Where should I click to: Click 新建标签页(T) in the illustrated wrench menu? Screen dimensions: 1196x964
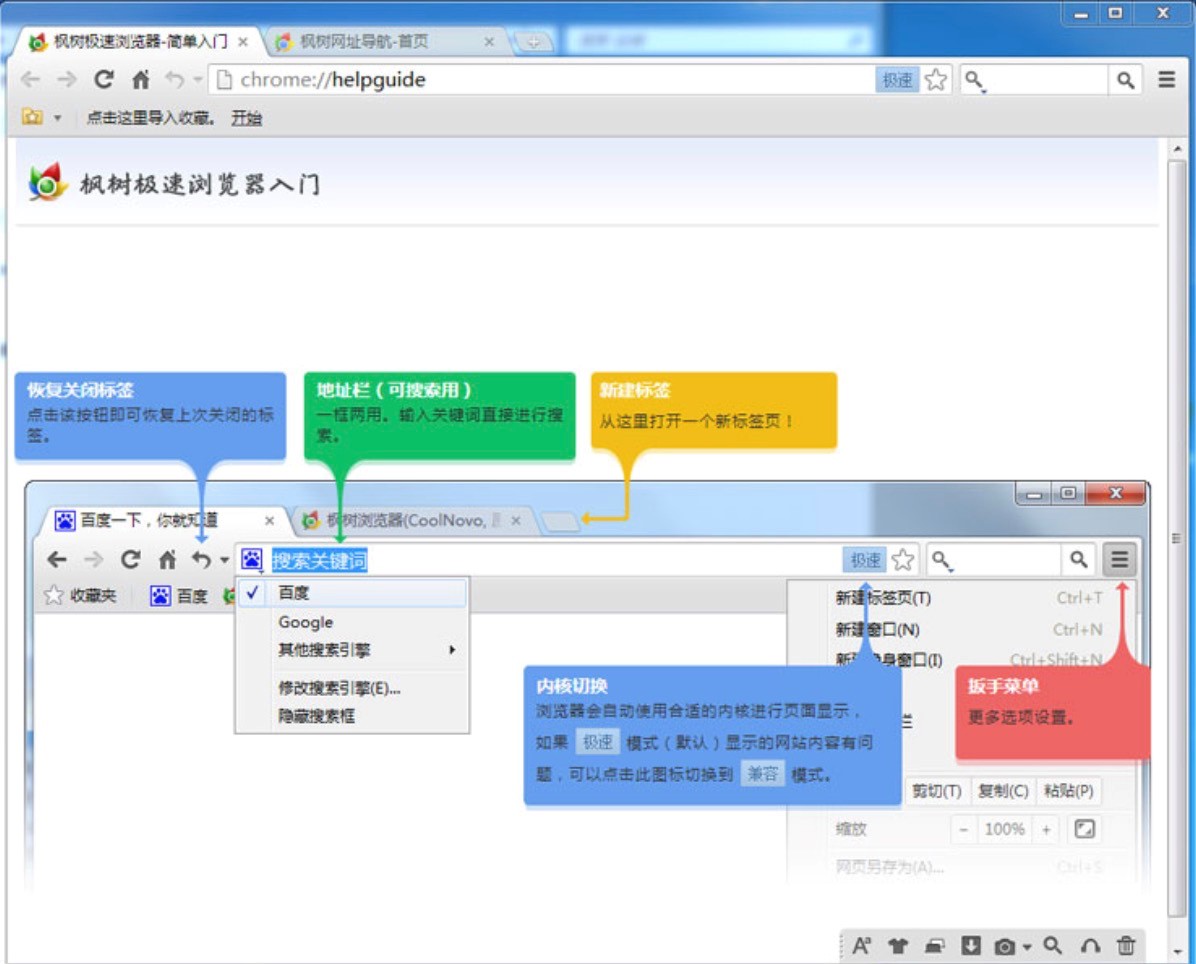(883, 598)
